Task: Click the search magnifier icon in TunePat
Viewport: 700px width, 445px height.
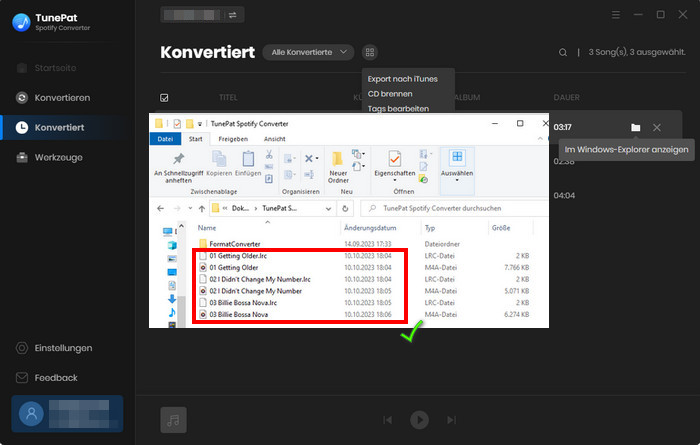Action: [x=563, y=53]
